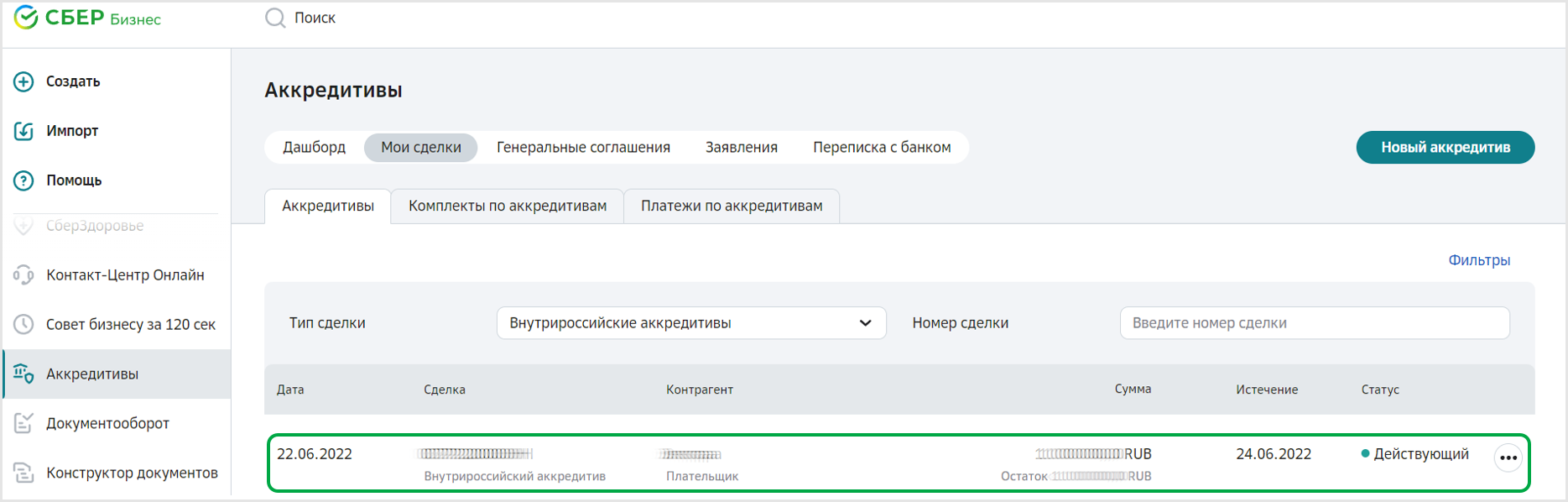Click the Поиск search field

click(315, 18)
